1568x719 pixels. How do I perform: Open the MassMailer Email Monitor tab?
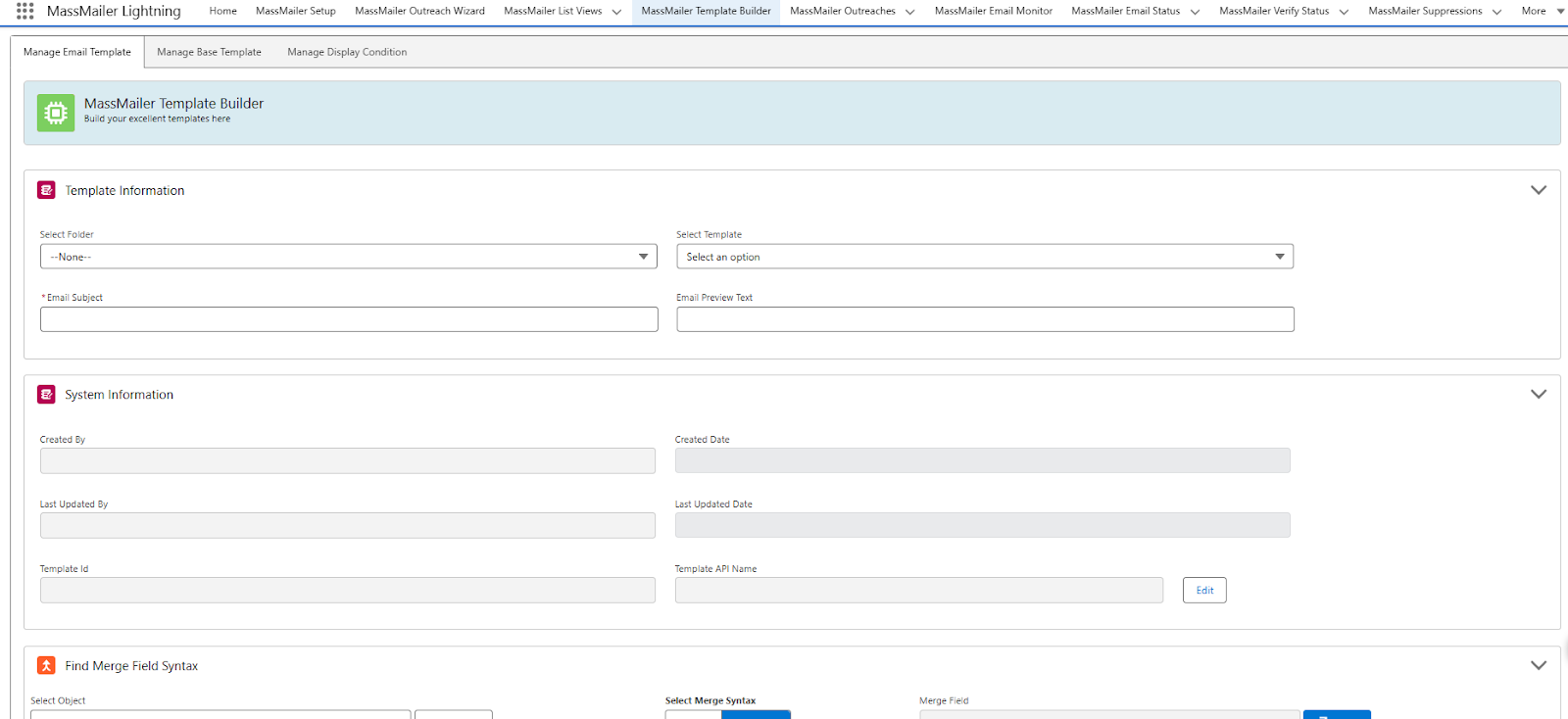click(x=993, y=11)
